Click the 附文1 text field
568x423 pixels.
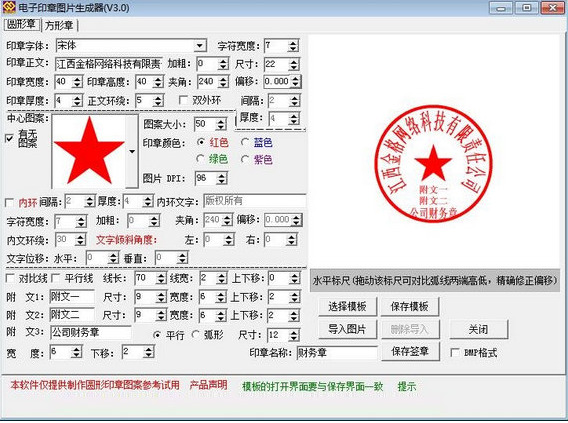72,297
